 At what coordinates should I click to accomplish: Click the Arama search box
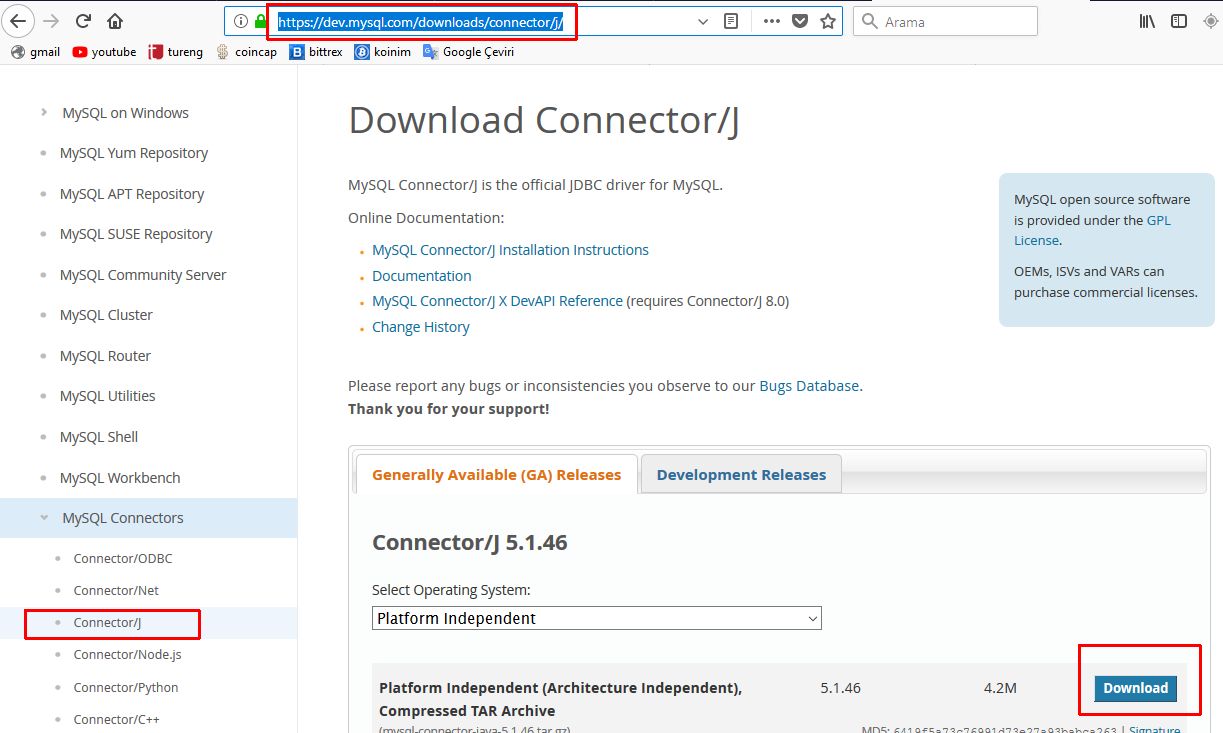[x=945, y=21]
